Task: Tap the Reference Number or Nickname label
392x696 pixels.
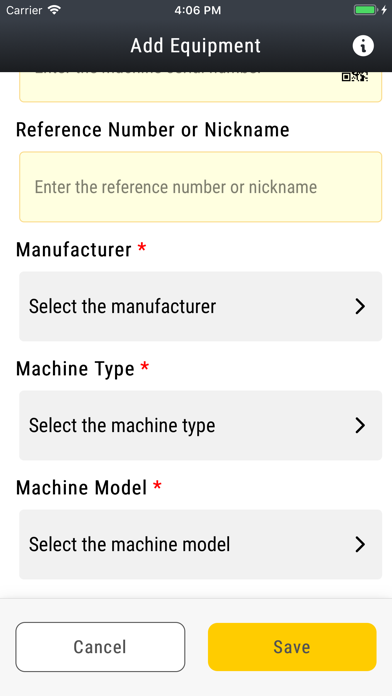Action: [x=153, y=130]
